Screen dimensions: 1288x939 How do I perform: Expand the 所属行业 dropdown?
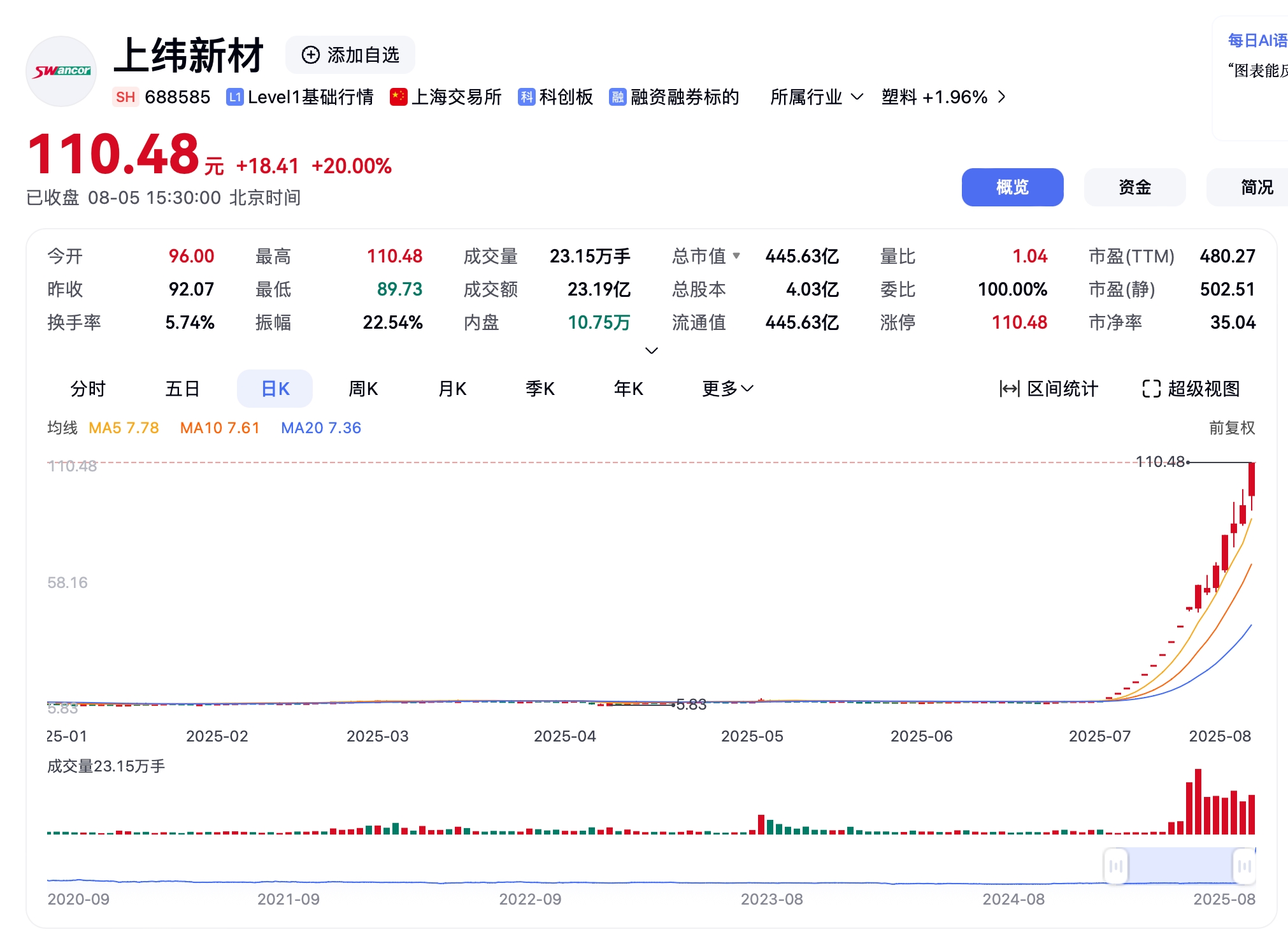pos(817,97)
